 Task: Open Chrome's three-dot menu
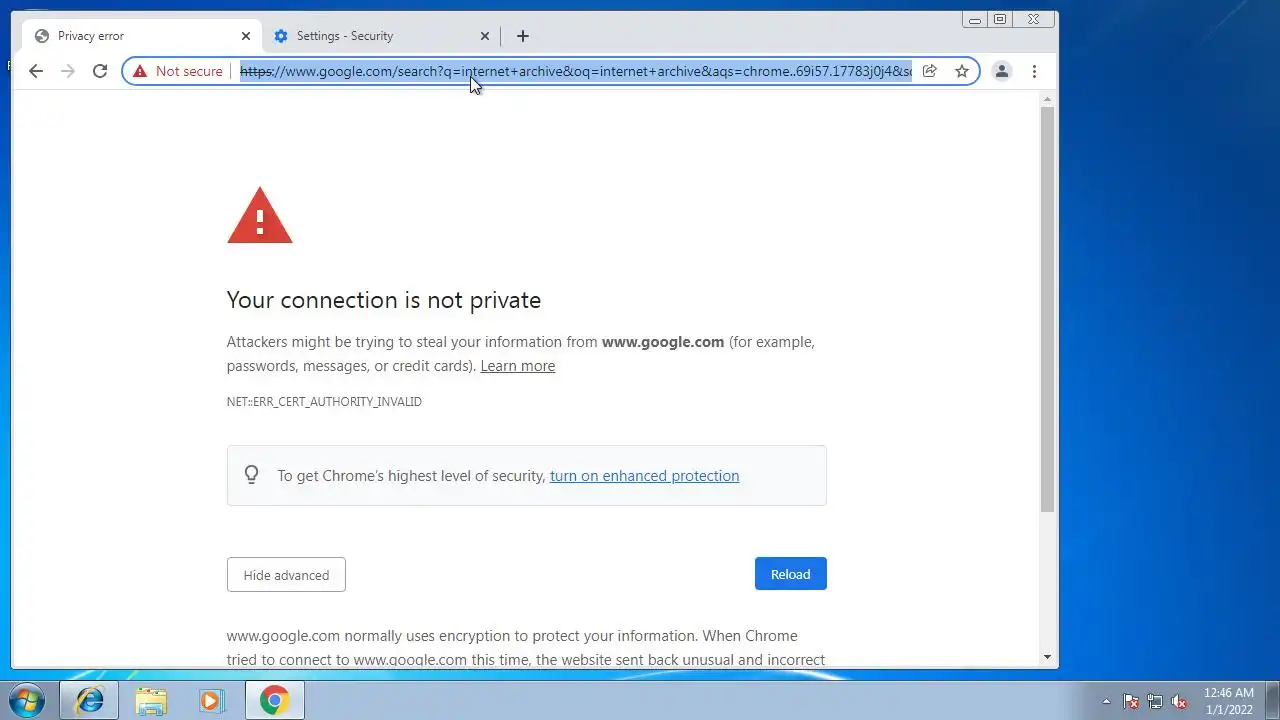pos(1034,71)
